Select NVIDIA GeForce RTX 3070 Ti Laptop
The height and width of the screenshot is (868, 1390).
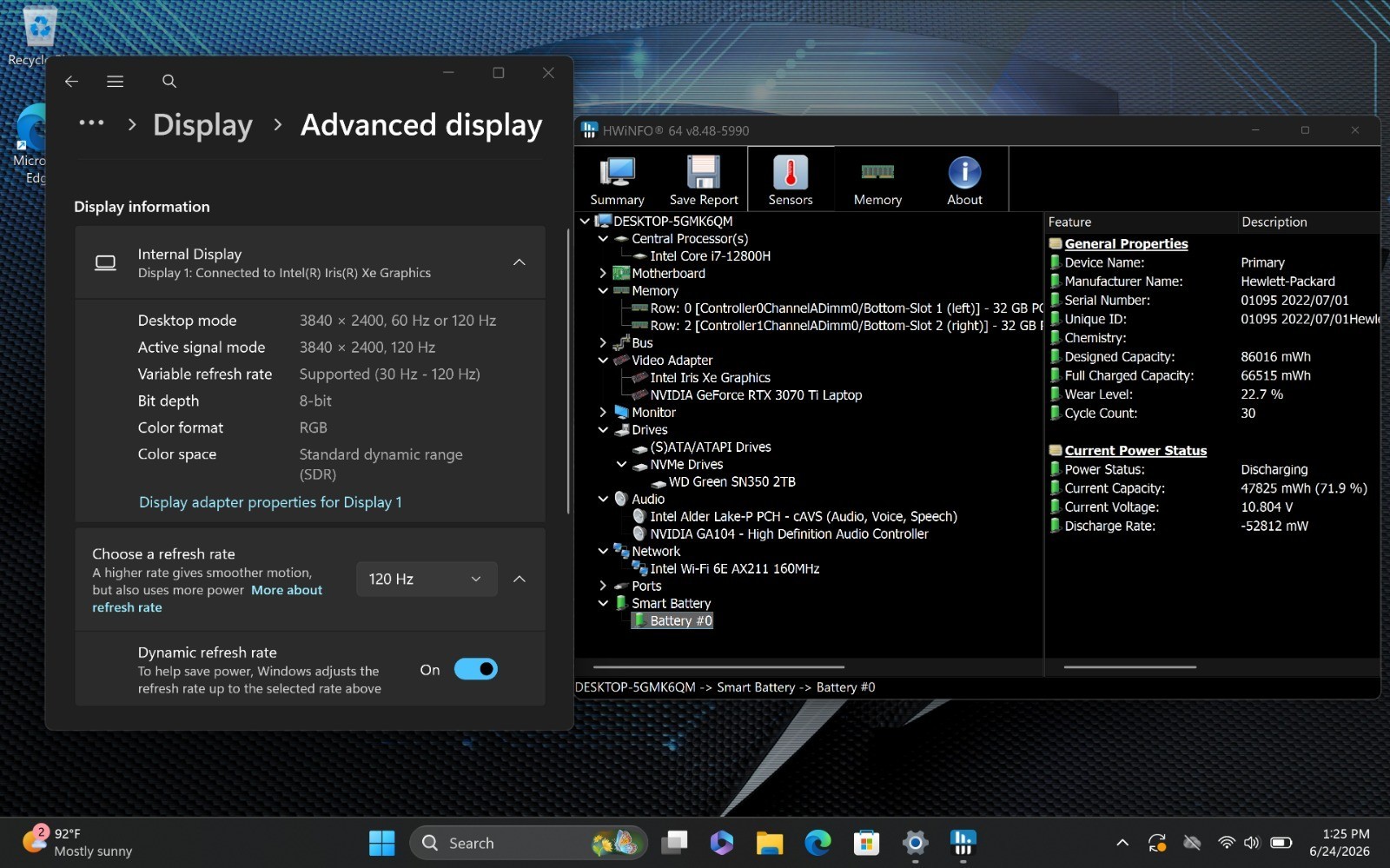point(756,394)
